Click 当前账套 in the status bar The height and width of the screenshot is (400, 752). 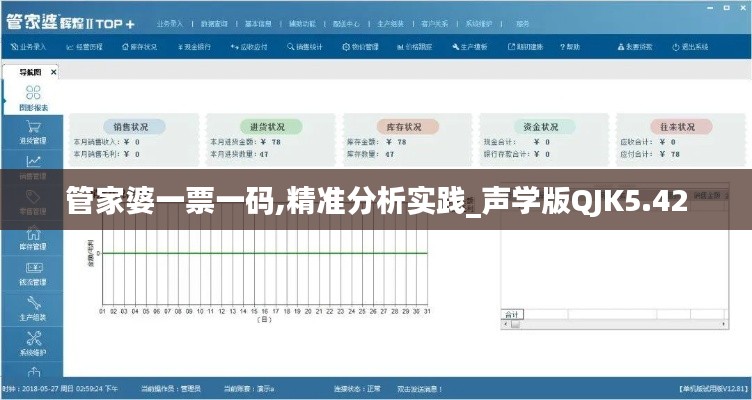point(248,388)
